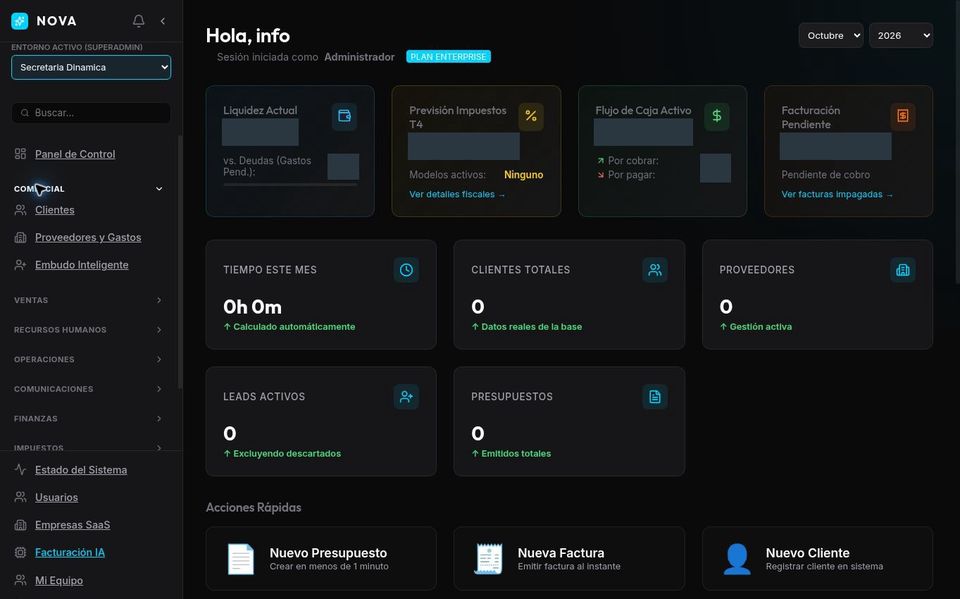Image resolution: width=960 pixels, height=599 pixels.
Task: Click the person icon on Nuevo Cliente
Action: [737, 559]
